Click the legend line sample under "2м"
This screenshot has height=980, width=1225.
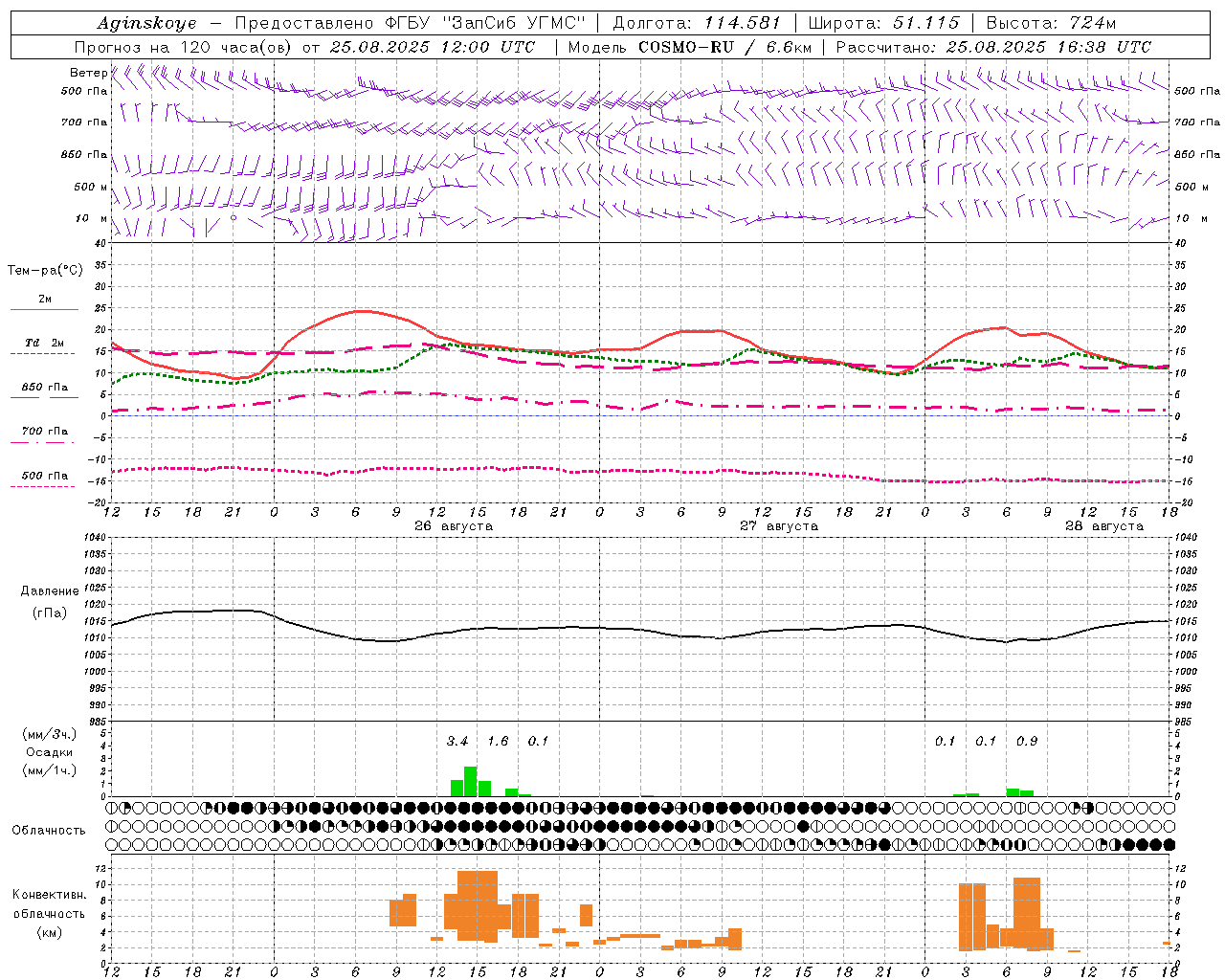pos(45,309)
